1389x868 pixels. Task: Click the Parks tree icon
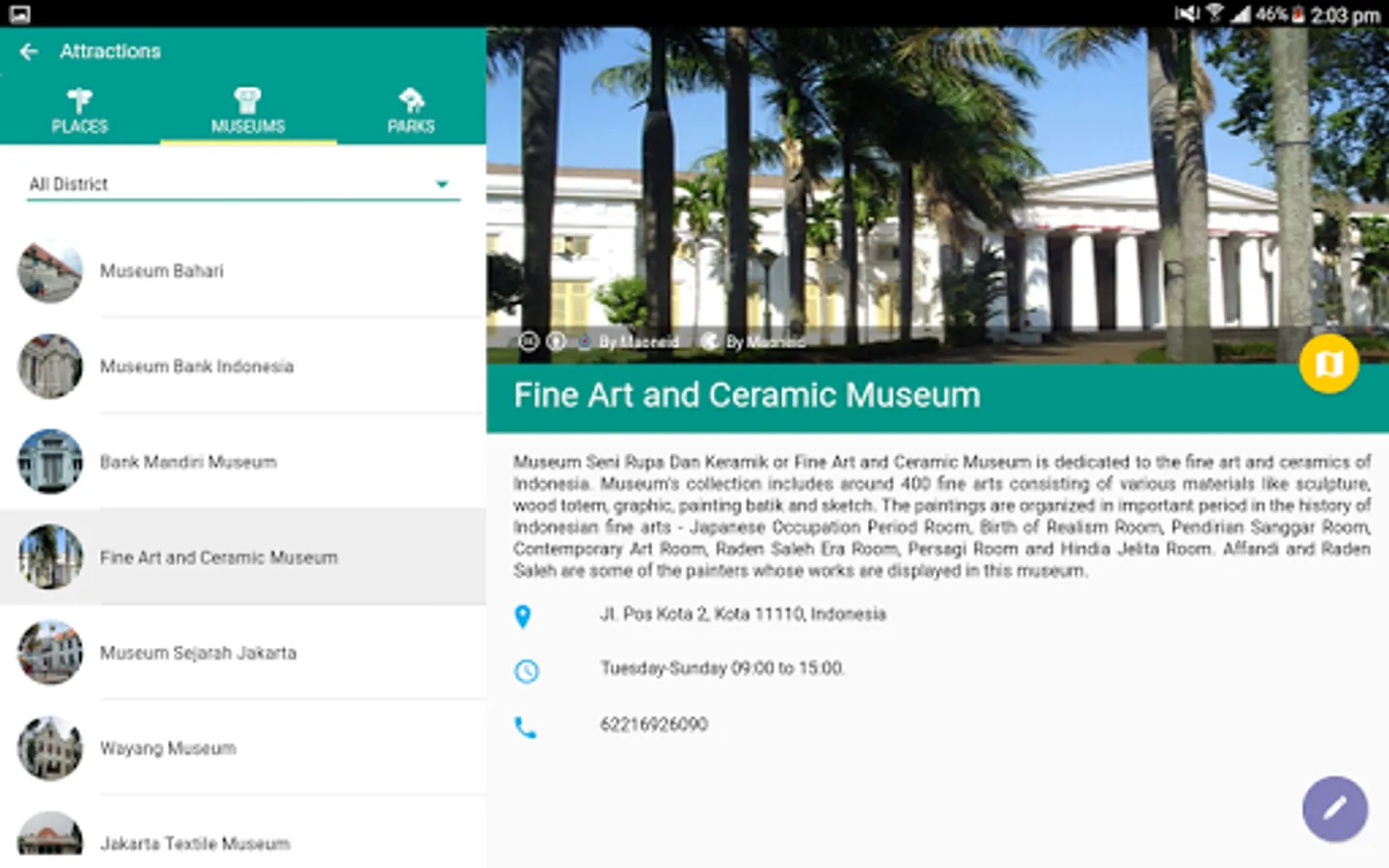coord(412,97)
